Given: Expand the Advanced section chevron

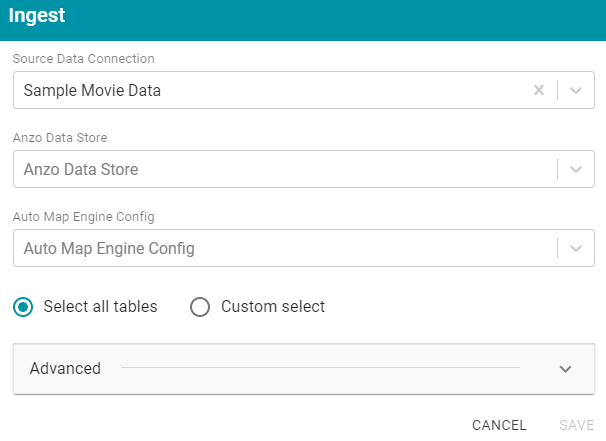Looking at the screenshot, I should point(565,369).
